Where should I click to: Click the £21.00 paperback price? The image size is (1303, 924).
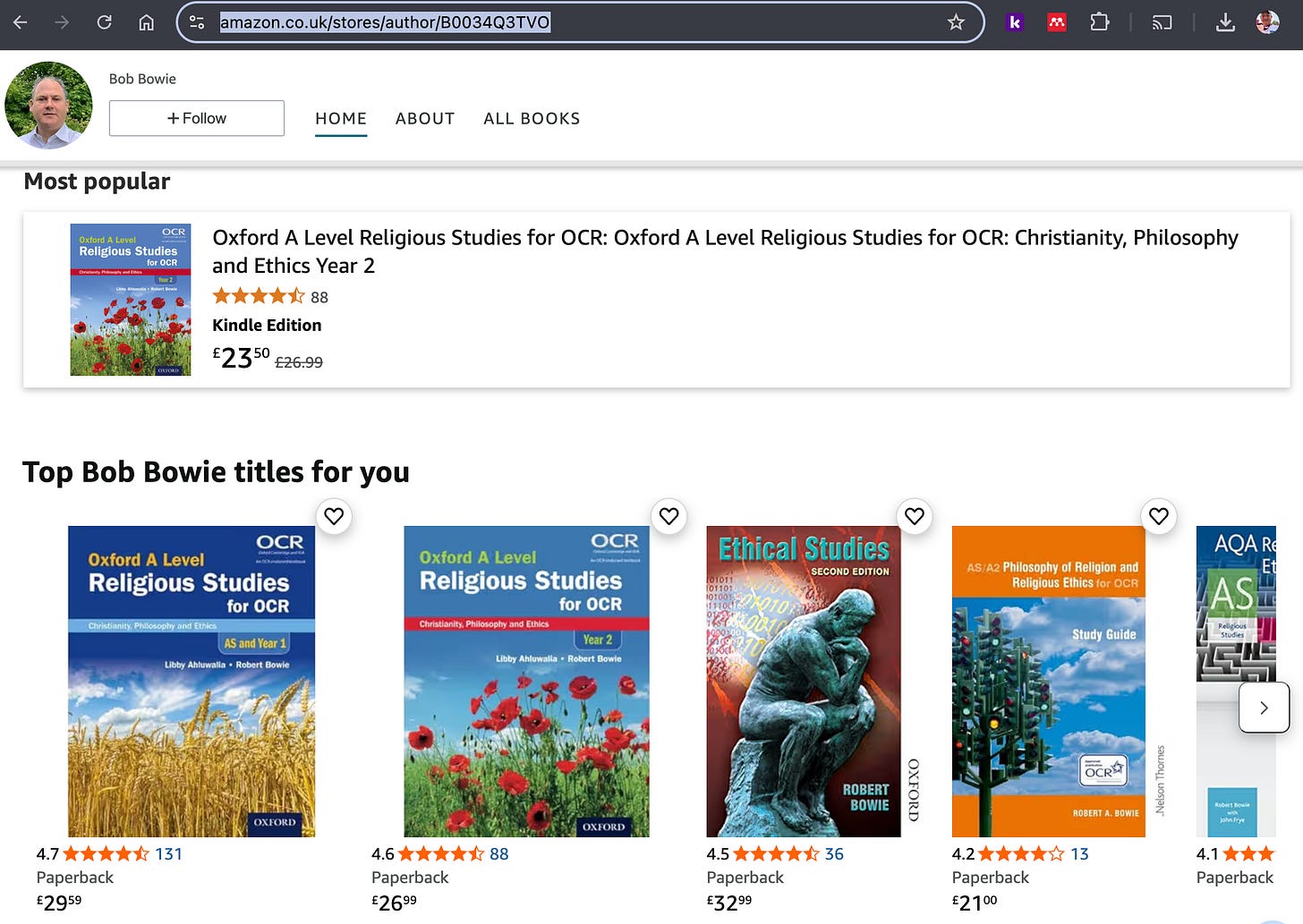point(975,903)
